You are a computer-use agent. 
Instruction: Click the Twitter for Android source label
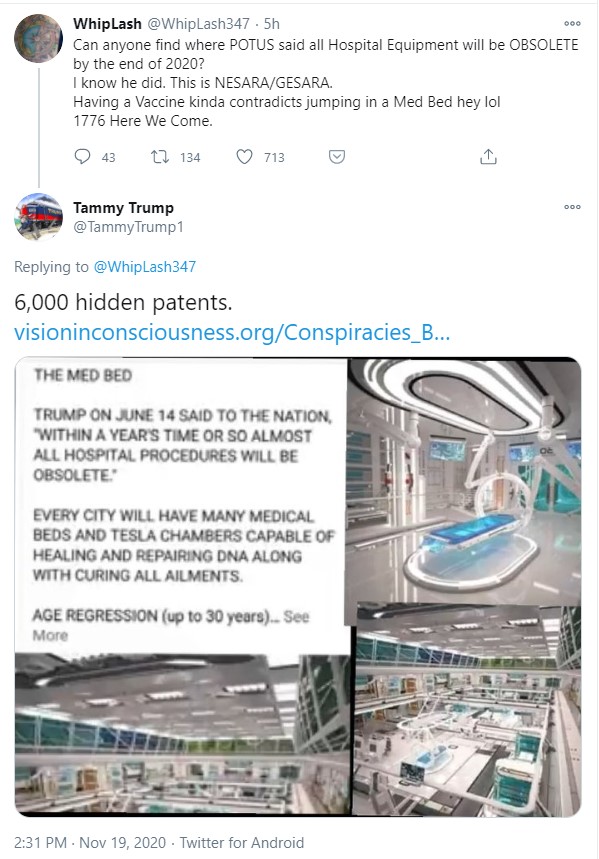[x=242, y=843]
